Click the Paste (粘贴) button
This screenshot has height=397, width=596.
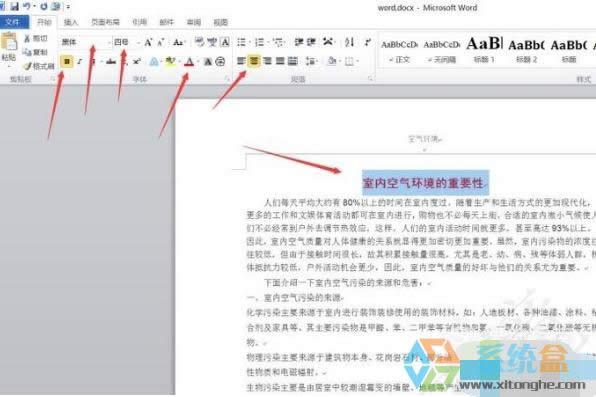coord(9,49)
